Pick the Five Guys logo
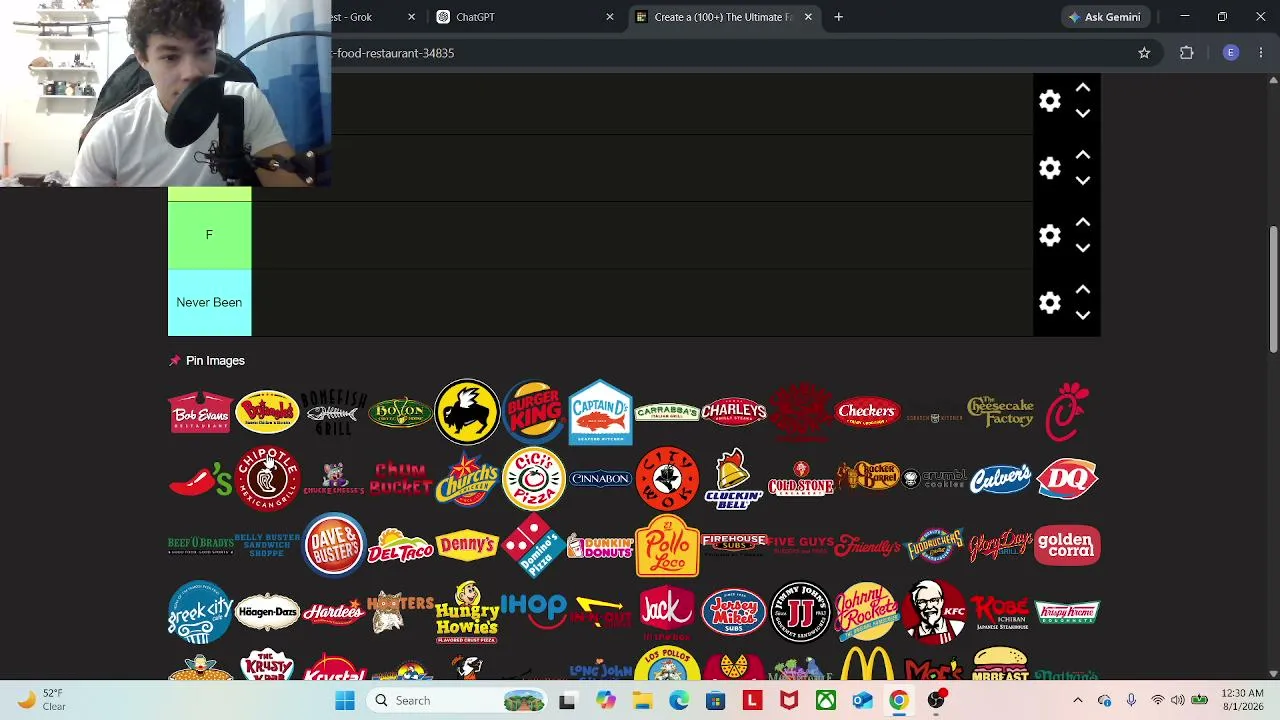 (x=800, y=545)
